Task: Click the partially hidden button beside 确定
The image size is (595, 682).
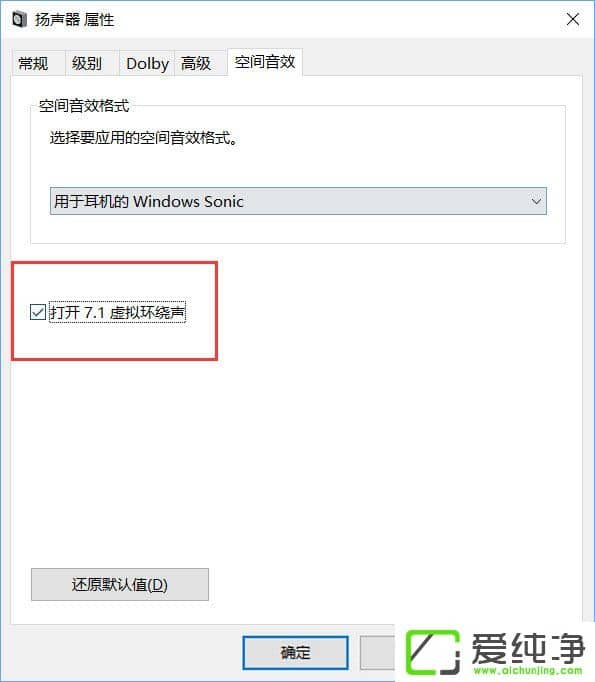Action: (377, 652)
